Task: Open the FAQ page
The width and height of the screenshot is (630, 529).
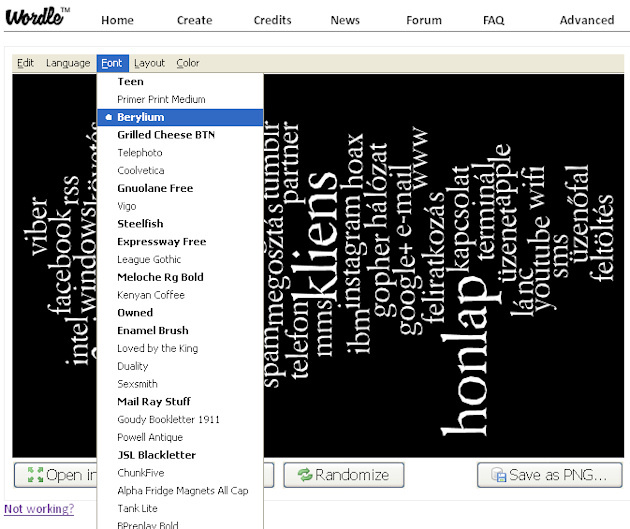Action: click(x=493, y=20)
